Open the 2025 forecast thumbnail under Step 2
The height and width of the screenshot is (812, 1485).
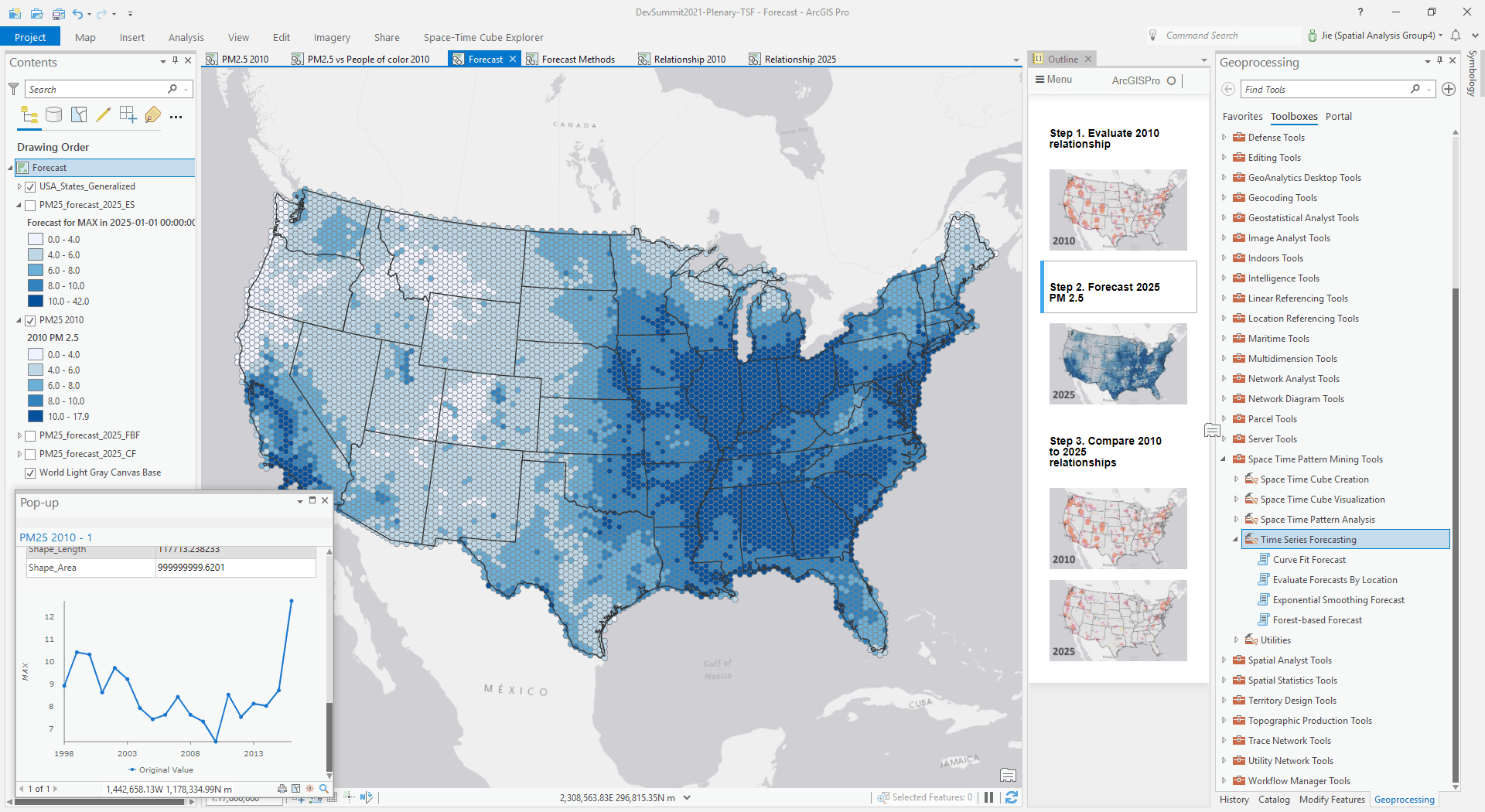1118,363
